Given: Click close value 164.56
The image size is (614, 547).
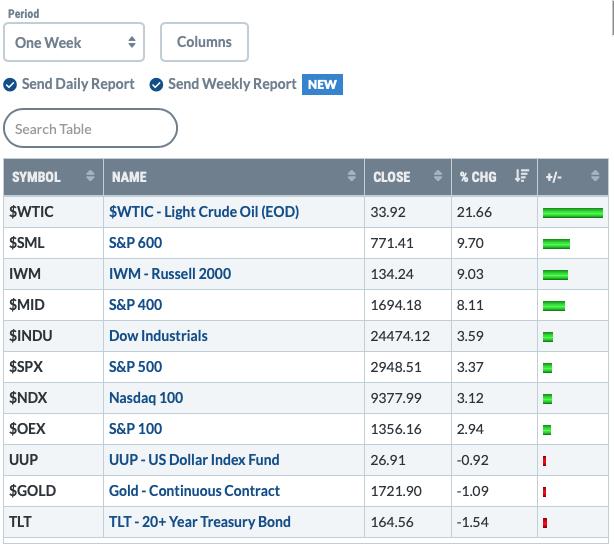Looking at the screenshot, I should (x=392, y=522).
